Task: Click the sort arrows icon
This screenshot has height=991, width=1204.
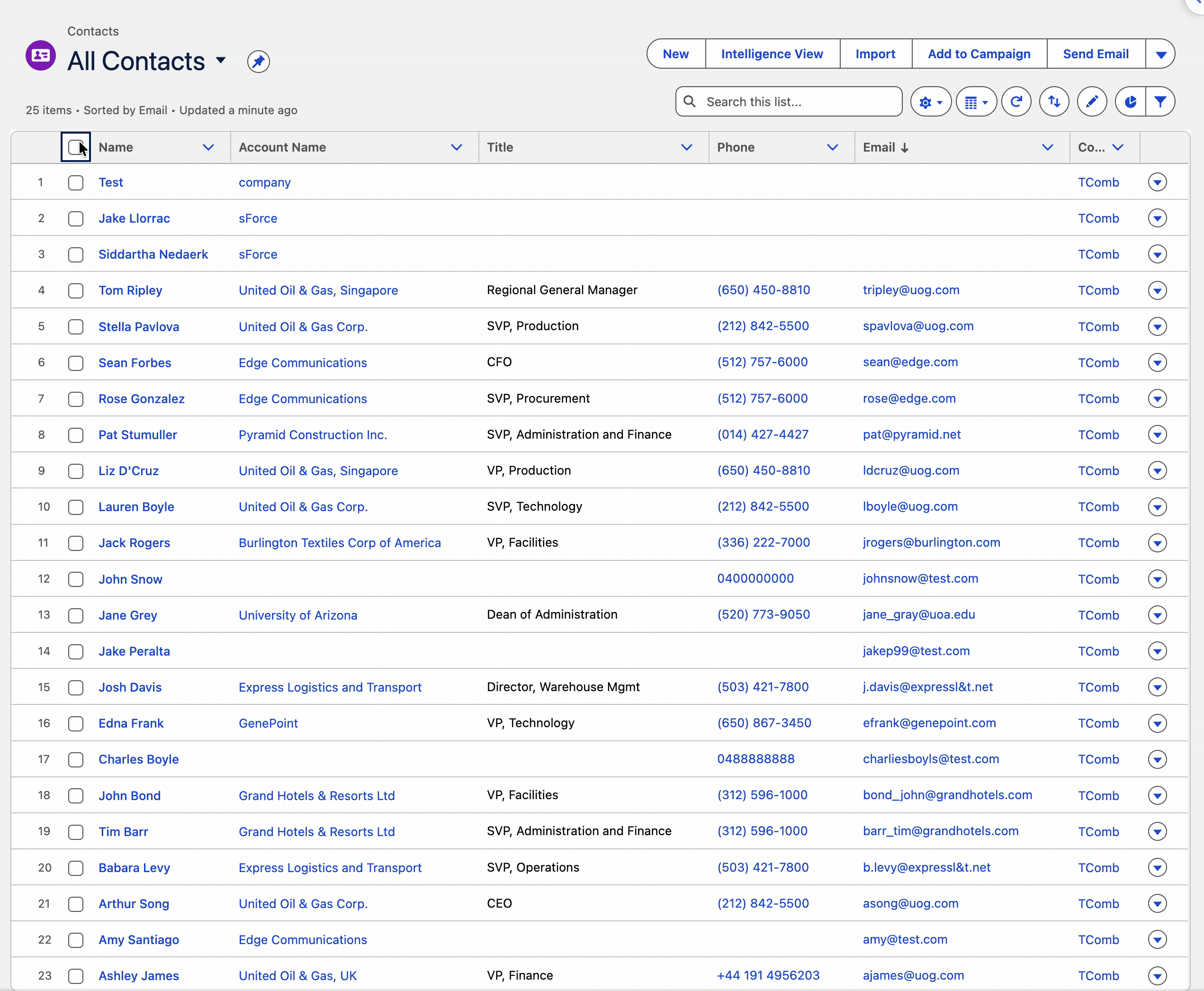Action: click(x=1054, y=102)
